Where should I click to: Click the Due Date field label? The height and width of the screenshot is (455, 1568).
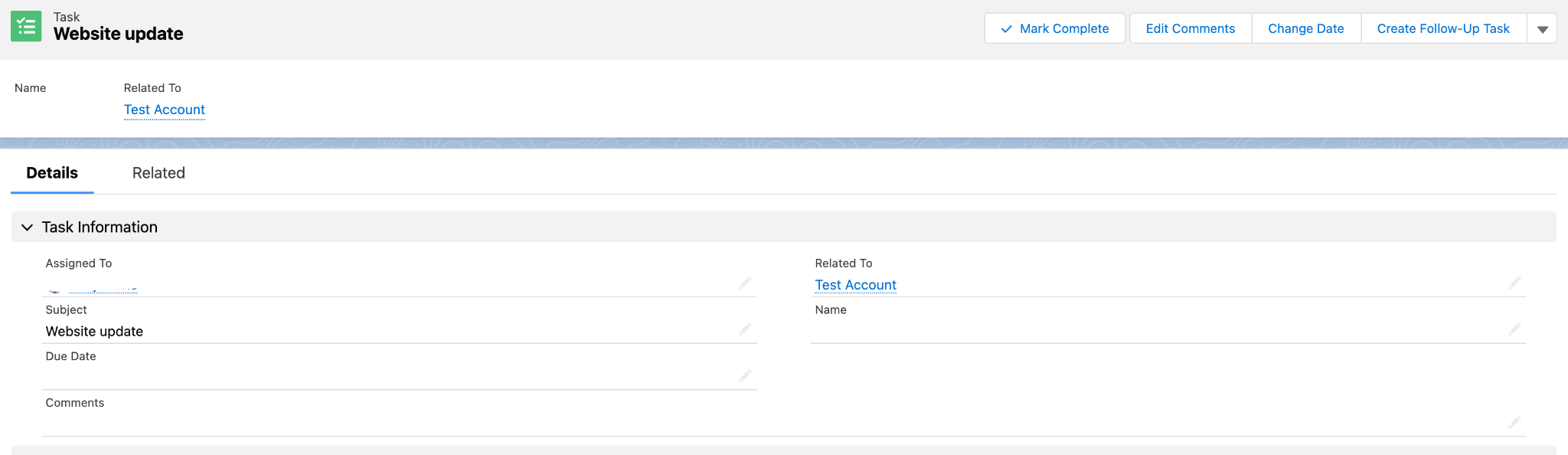click(x=70, y=356)
